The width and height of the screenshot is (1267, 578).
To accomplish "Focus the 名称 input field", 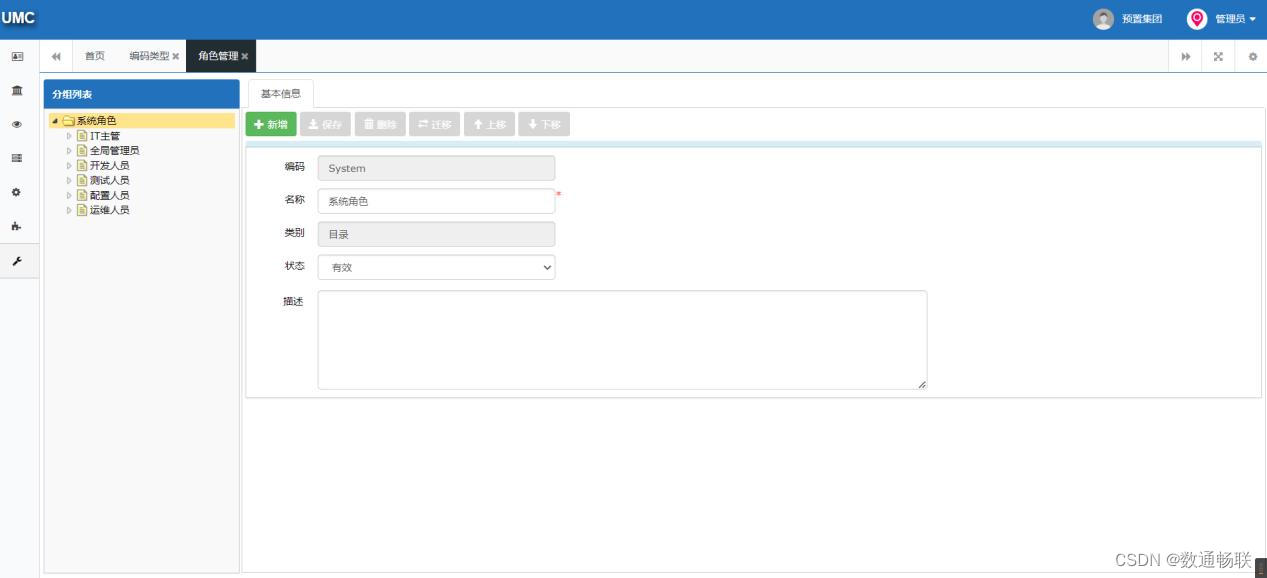I will pyautogui.click(x=436, y=201).
